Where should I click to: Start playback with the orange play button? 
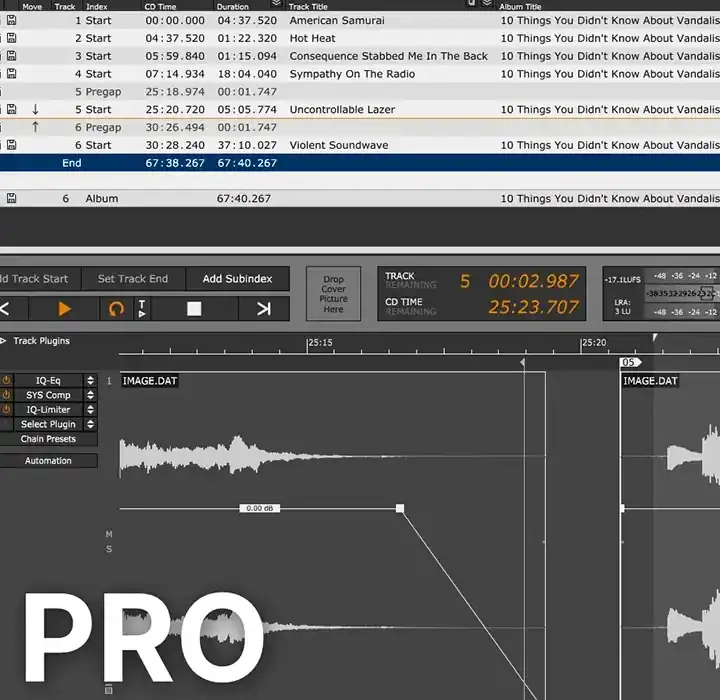pos(64,309)
